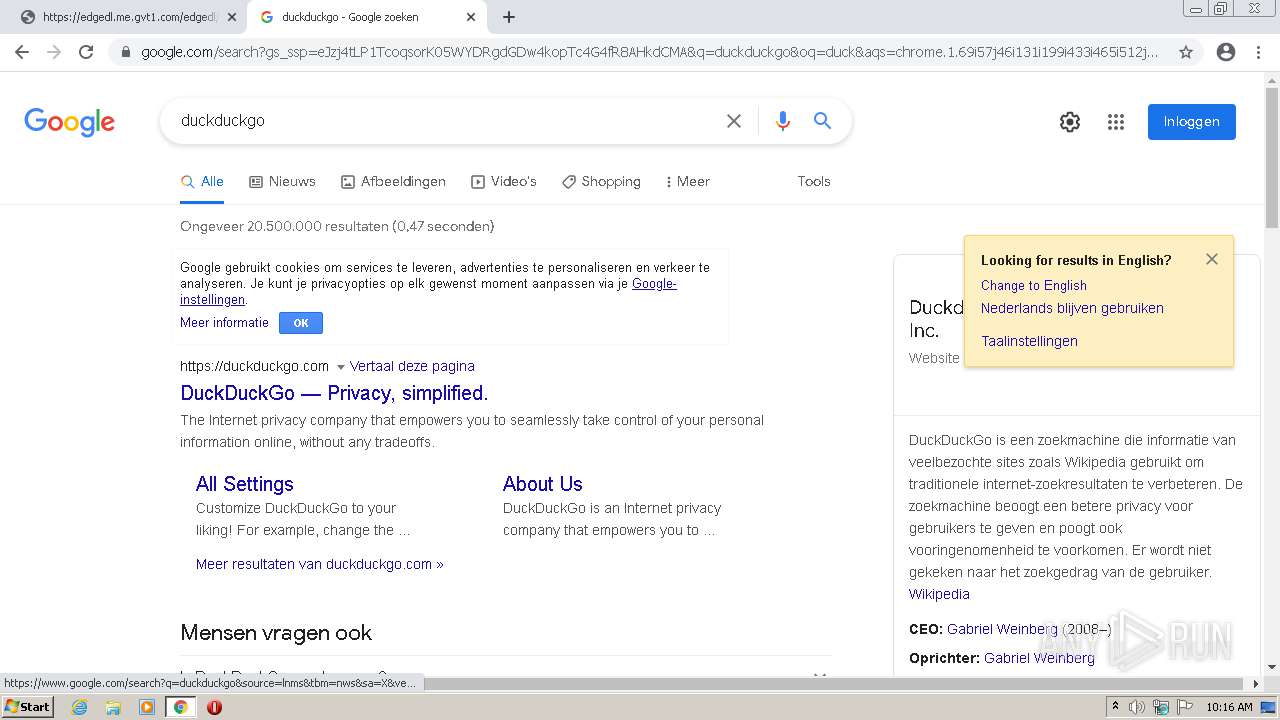Choose Nederlands blijven gebruiken
The width and height of the screenshot is (1280, 720).
click(1072, 308)
